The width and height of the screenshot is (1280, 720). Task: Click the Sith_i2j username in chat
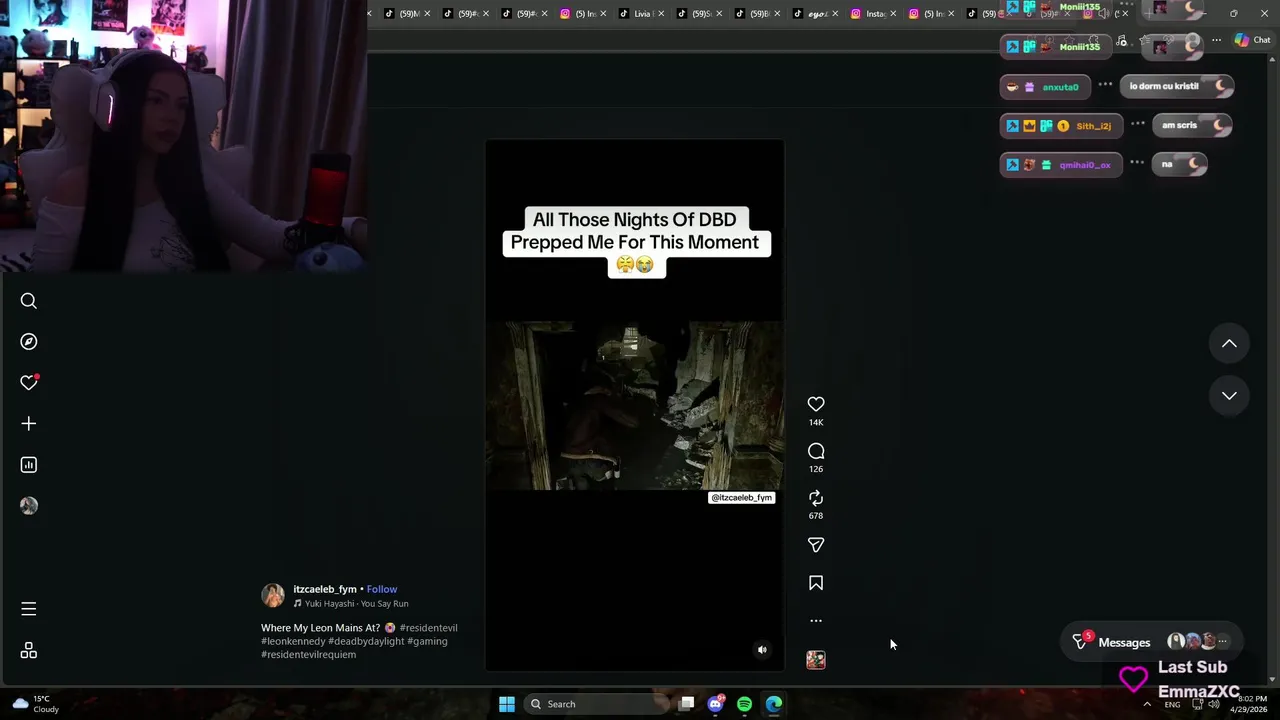point(1093,126)
